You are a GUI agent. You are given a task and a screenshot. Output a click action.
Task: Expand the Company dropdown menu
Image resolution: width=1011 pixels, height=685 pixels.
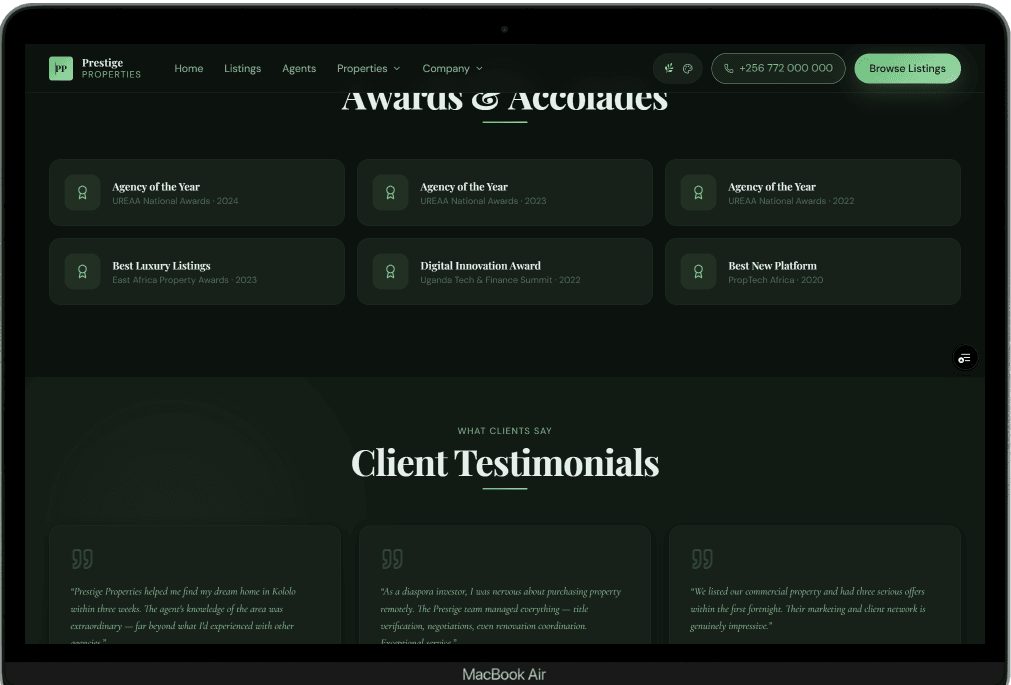(452, 69)
